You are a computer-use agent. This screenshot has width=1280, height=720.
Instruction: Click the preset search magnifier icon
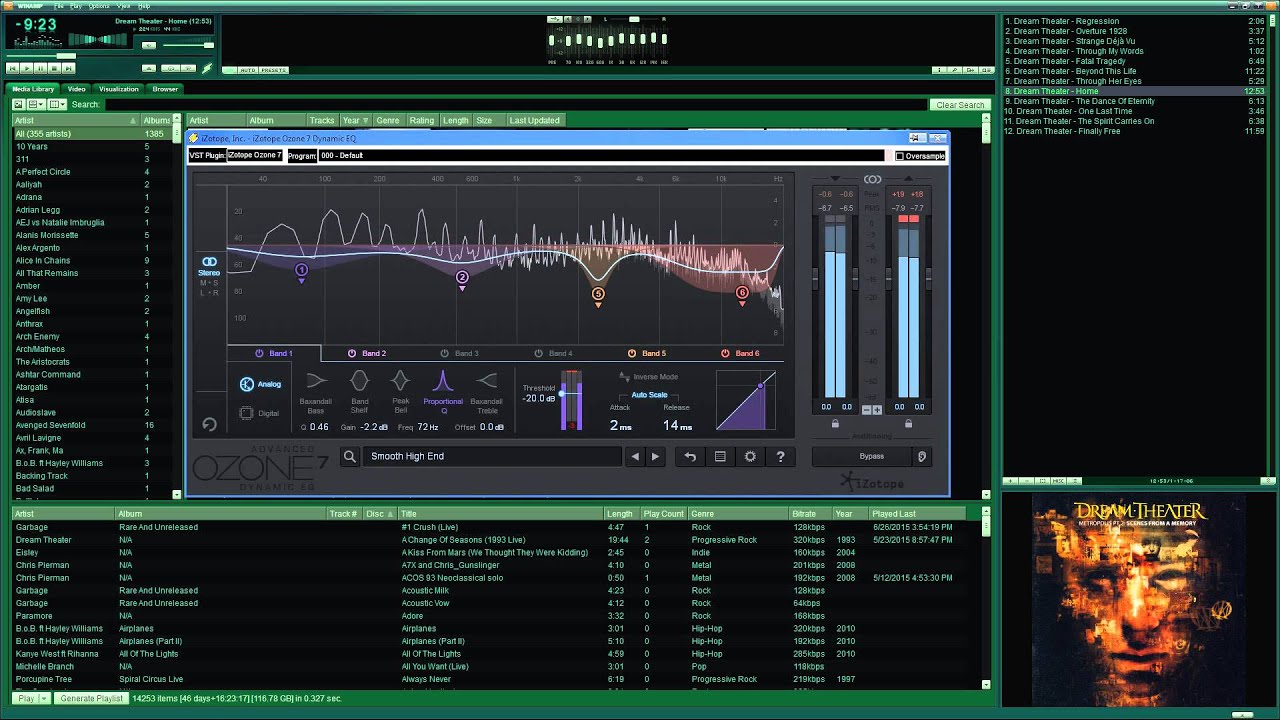350,456
